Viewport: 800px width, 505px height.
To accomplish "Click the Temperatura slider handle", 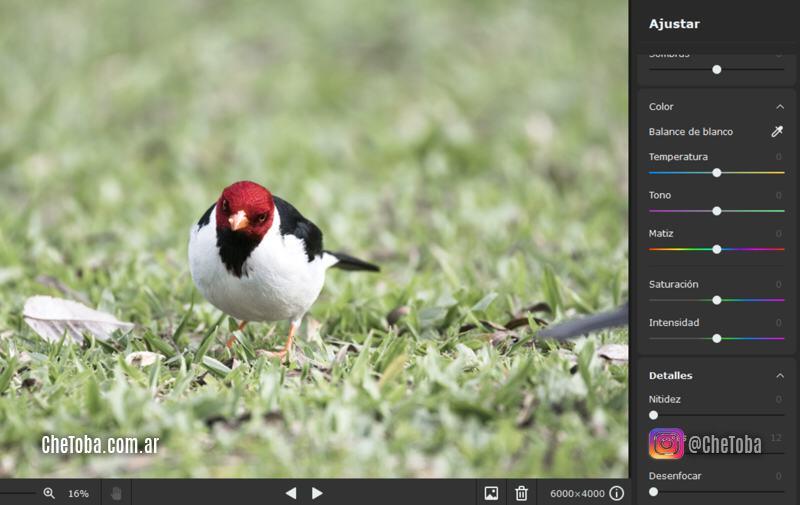I will tap(717, 173).
